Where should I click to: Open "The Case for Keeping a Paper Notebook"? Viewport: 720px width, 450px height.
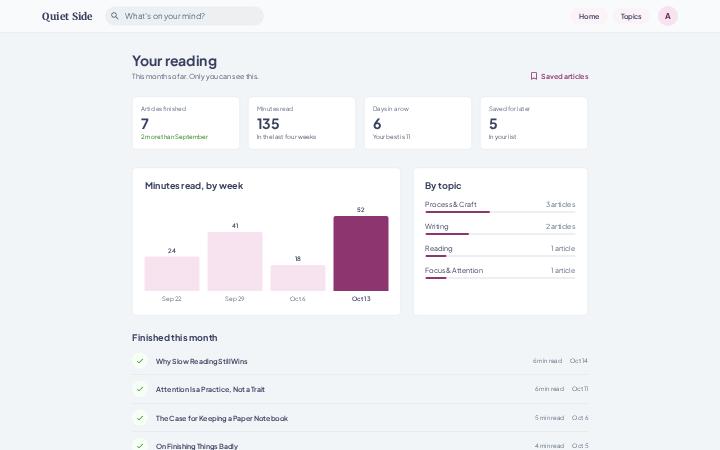point(222,418)
